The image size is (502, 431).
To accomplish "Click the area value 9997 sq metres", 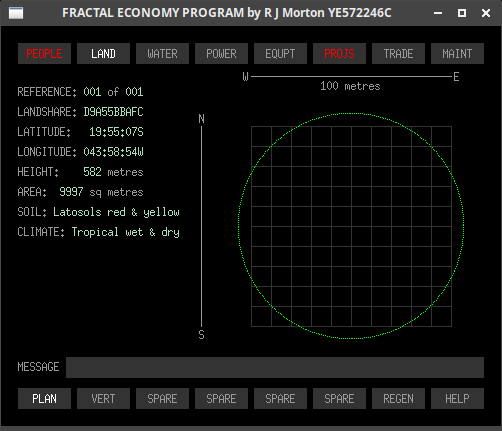I will [x=101, y=192].
